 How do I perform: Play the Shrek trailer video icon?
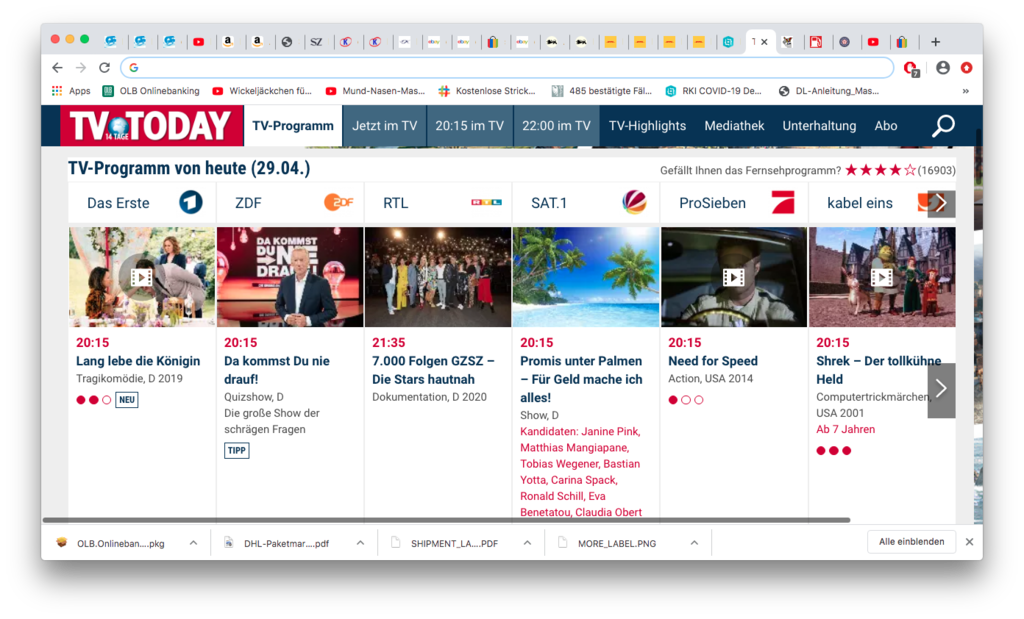pos(882,278)
